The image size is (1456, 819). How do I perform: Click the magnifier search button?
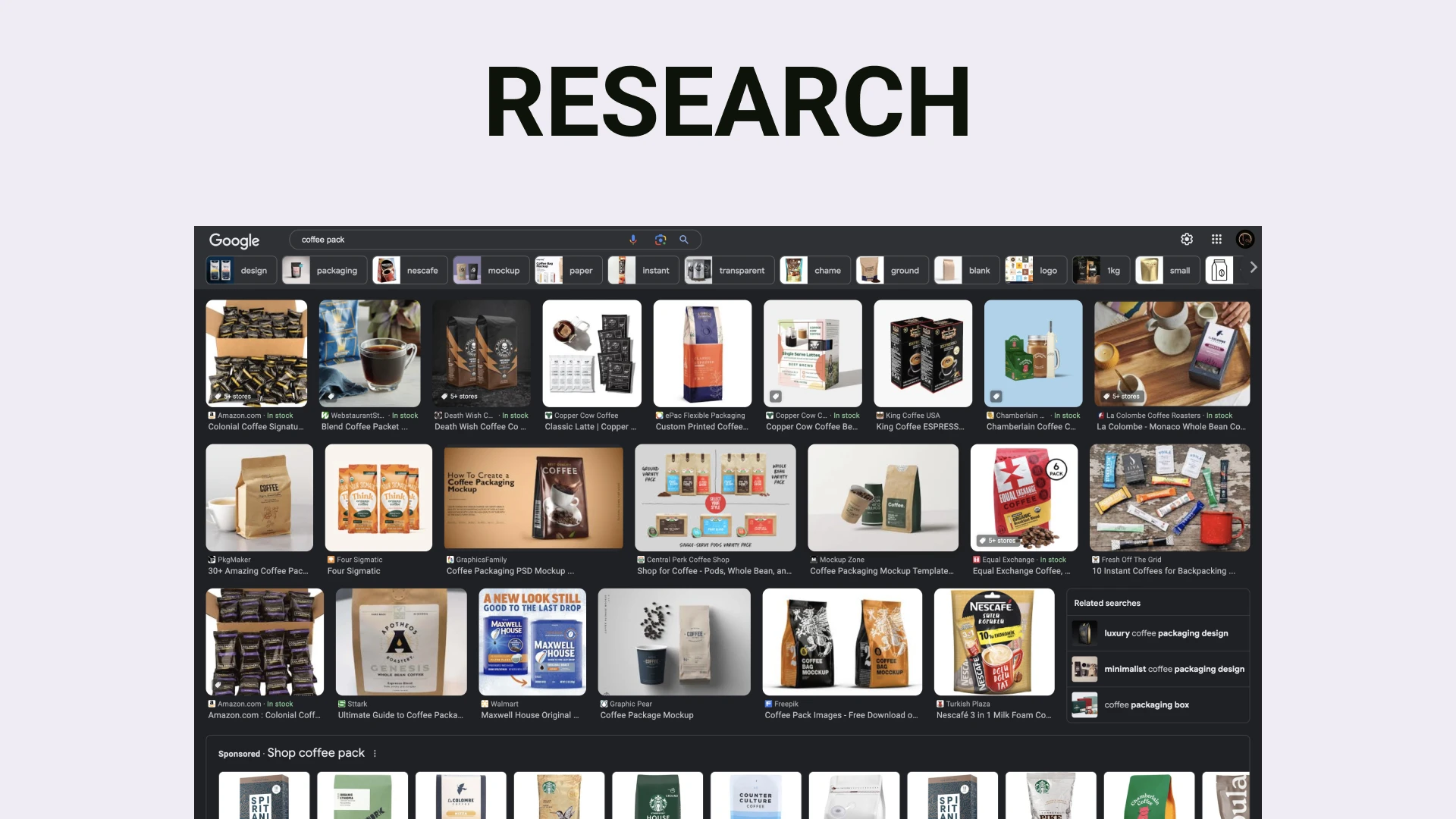684,240
